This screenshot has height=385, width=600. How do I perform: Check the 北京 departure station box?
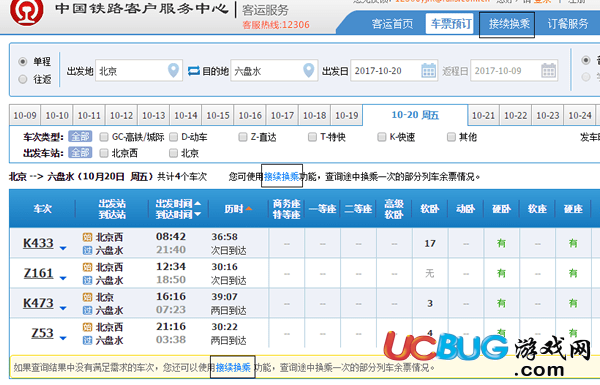pyautogui.click(x=173, y=153)
